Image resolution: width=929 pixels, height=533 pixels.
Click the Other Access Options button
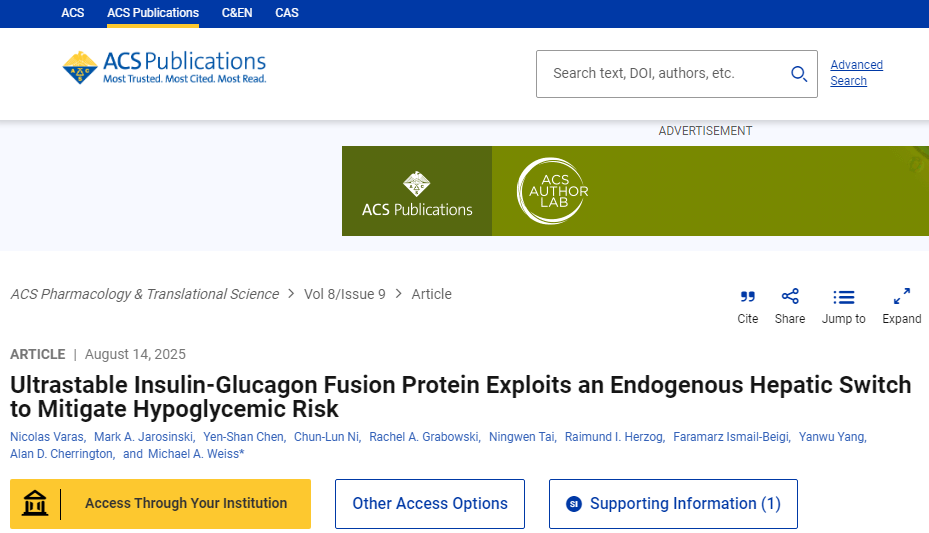(x=429, y=504)
